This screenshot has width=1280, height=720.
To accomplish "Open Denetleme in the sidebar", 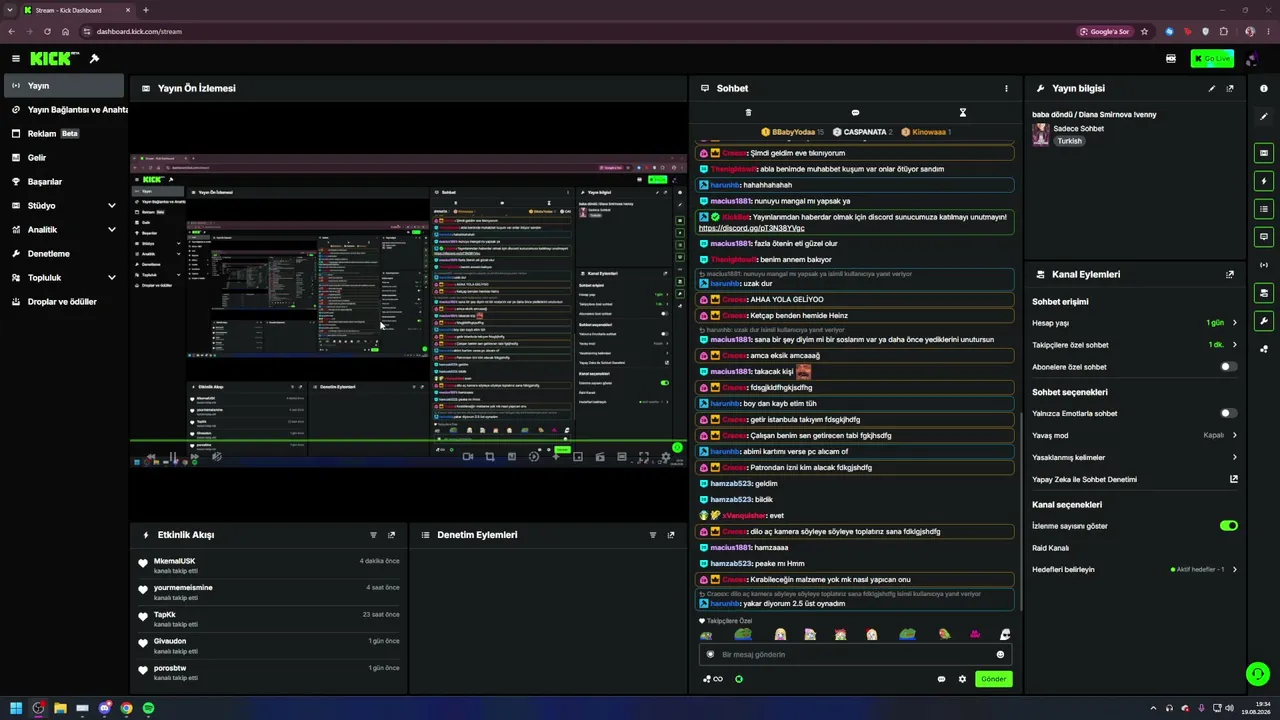I will pos(64,254).
